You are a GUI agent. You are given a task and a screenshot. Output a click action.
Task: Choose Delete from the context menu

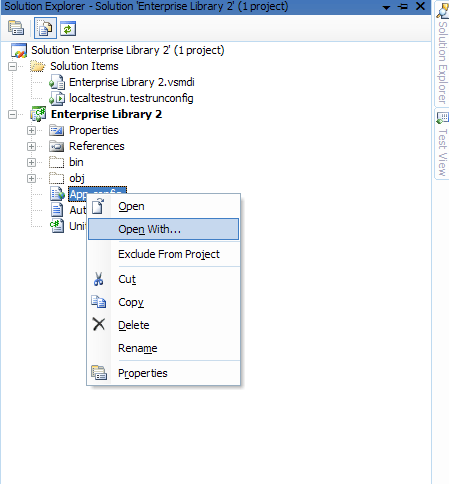pyautogui.click(x=163, y=325)
